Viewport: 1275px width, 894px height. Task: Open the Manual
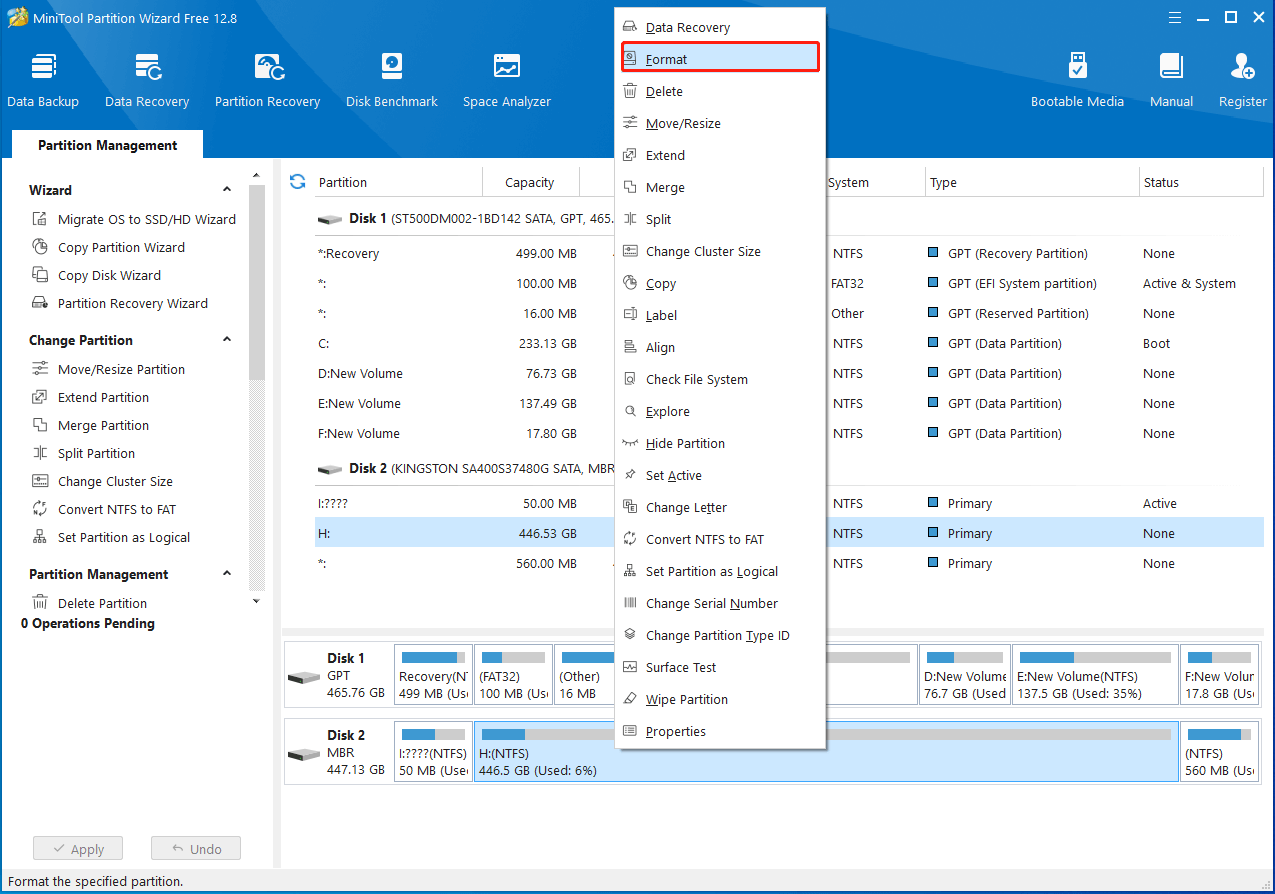click(x=1171, y=81)
